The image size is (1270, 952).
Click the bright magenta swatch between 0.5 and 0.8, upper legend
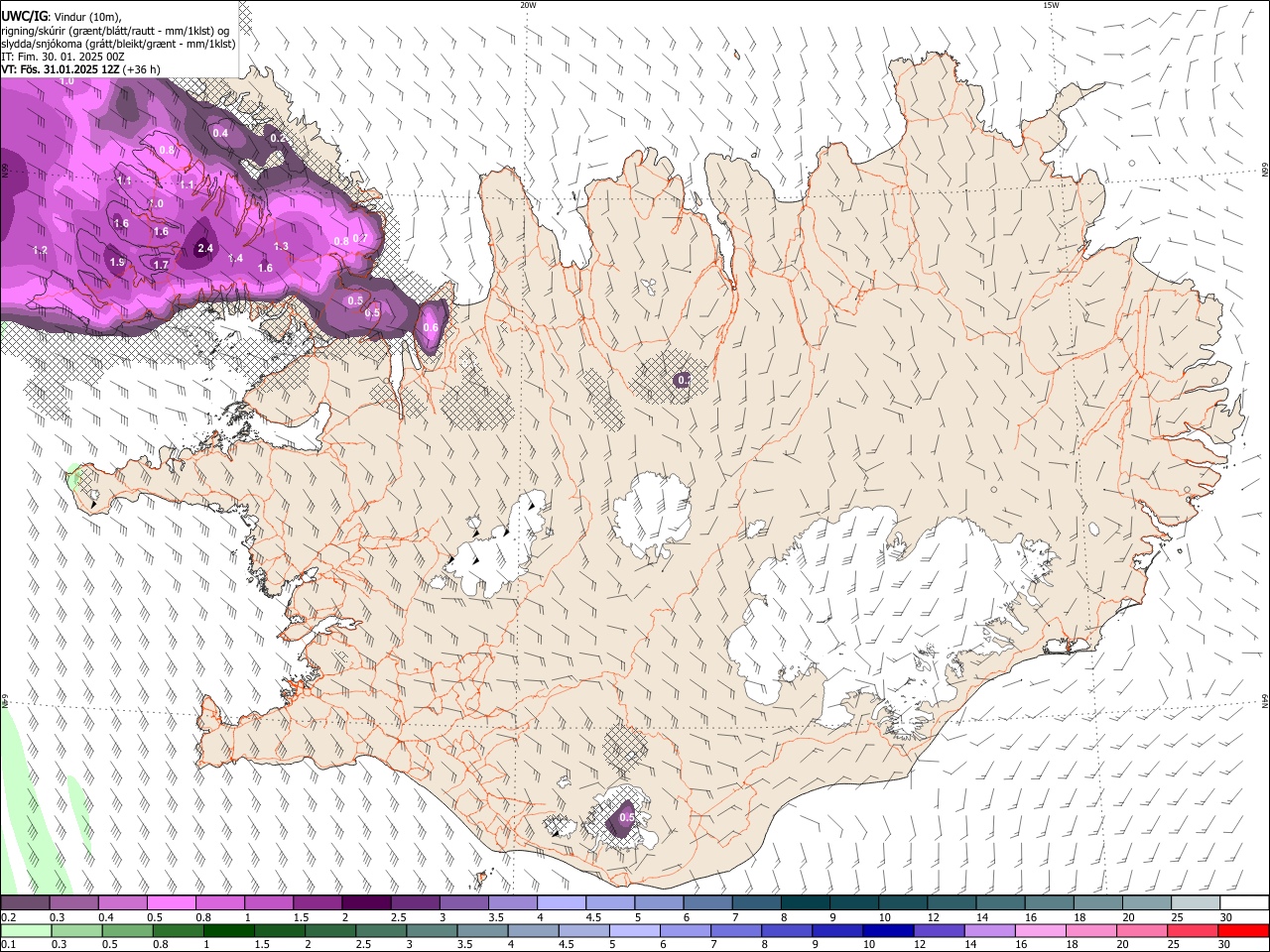click(171, 902)
